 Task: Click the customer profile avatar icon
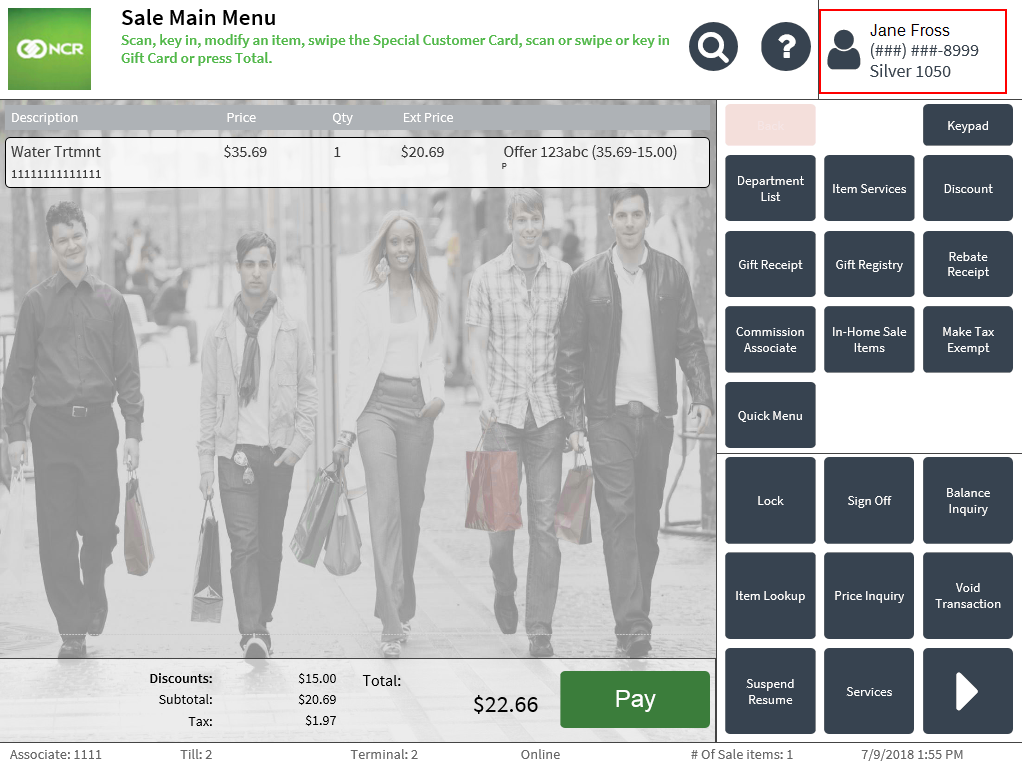coord(844,50)
